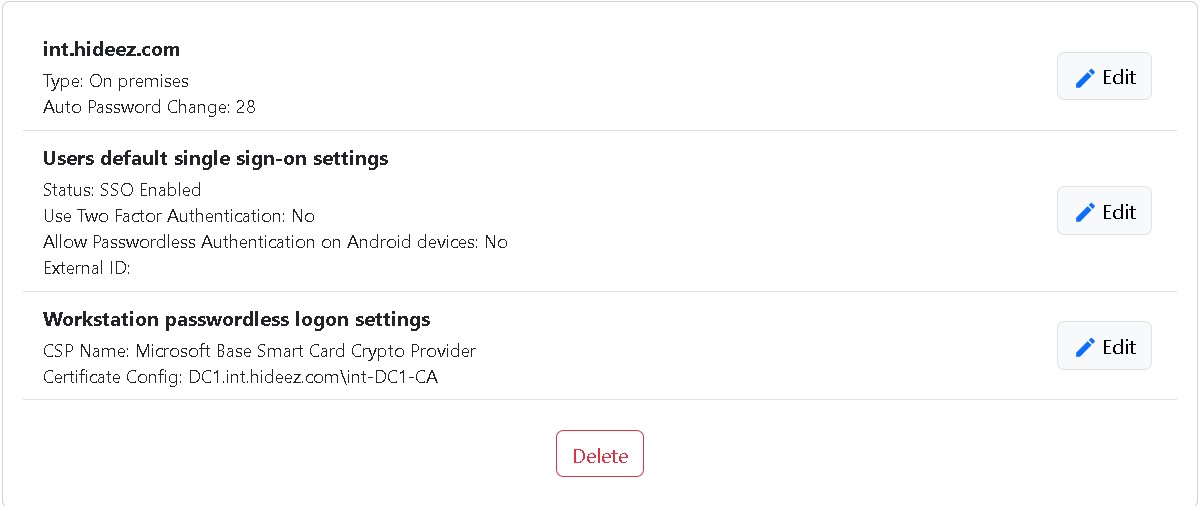The height and width of the screenshot is (506, 1203).
Task: Click the Type: On premises line
Action: click(x=115, y=81)
